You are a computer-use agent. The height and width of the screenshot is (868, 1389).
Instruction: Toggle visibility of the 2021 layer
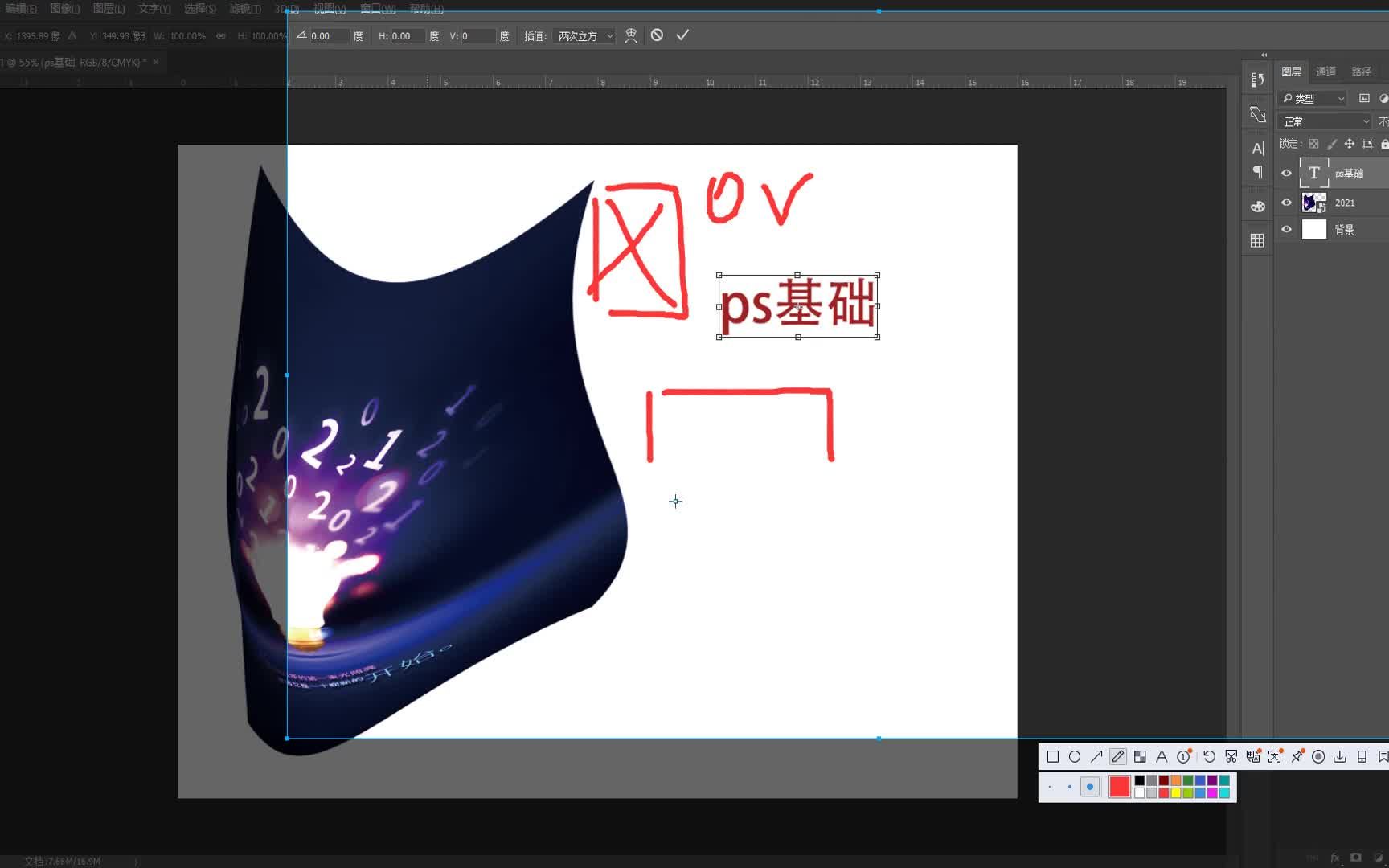pyautogui.click(x=1286, y=203)
